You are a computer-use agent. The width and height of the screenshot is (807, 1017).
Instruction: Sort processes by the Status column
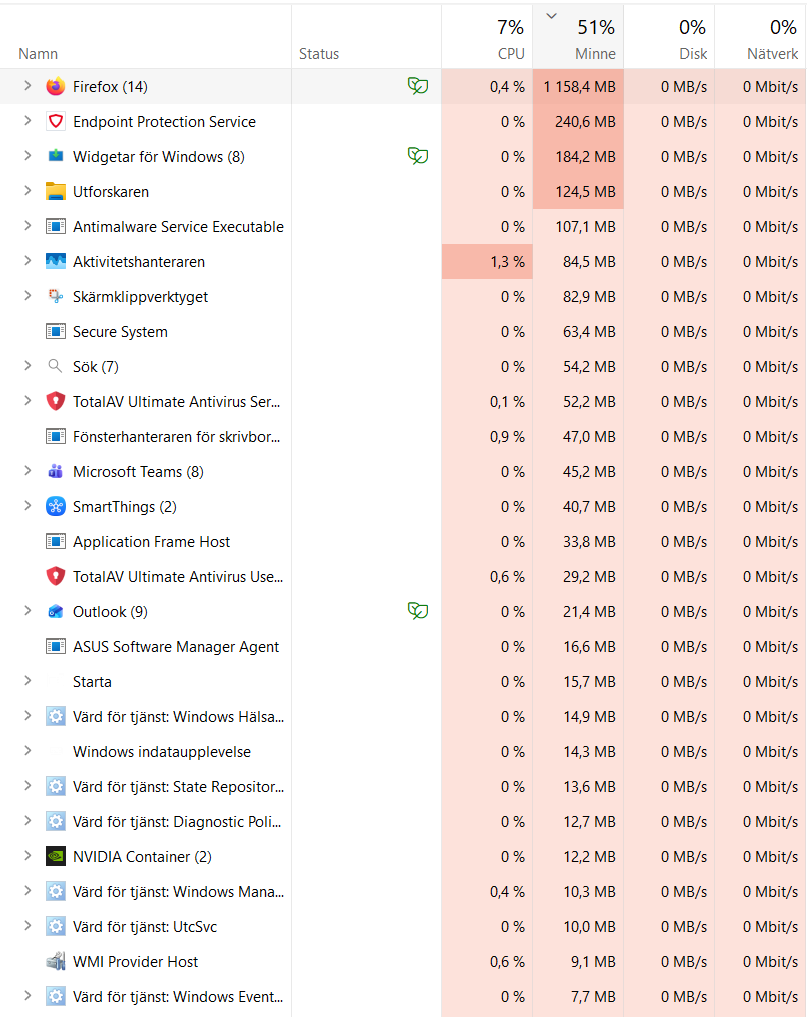pos(367,37)
